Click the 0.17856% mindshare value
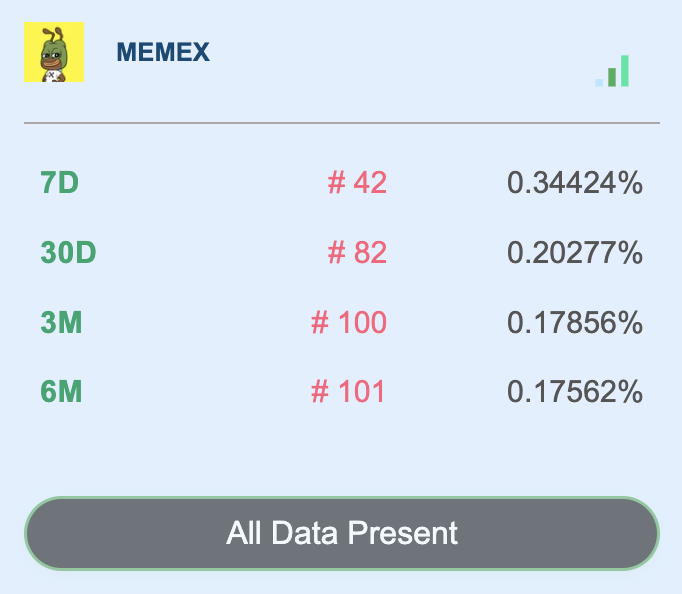 [x=575, y=322]
